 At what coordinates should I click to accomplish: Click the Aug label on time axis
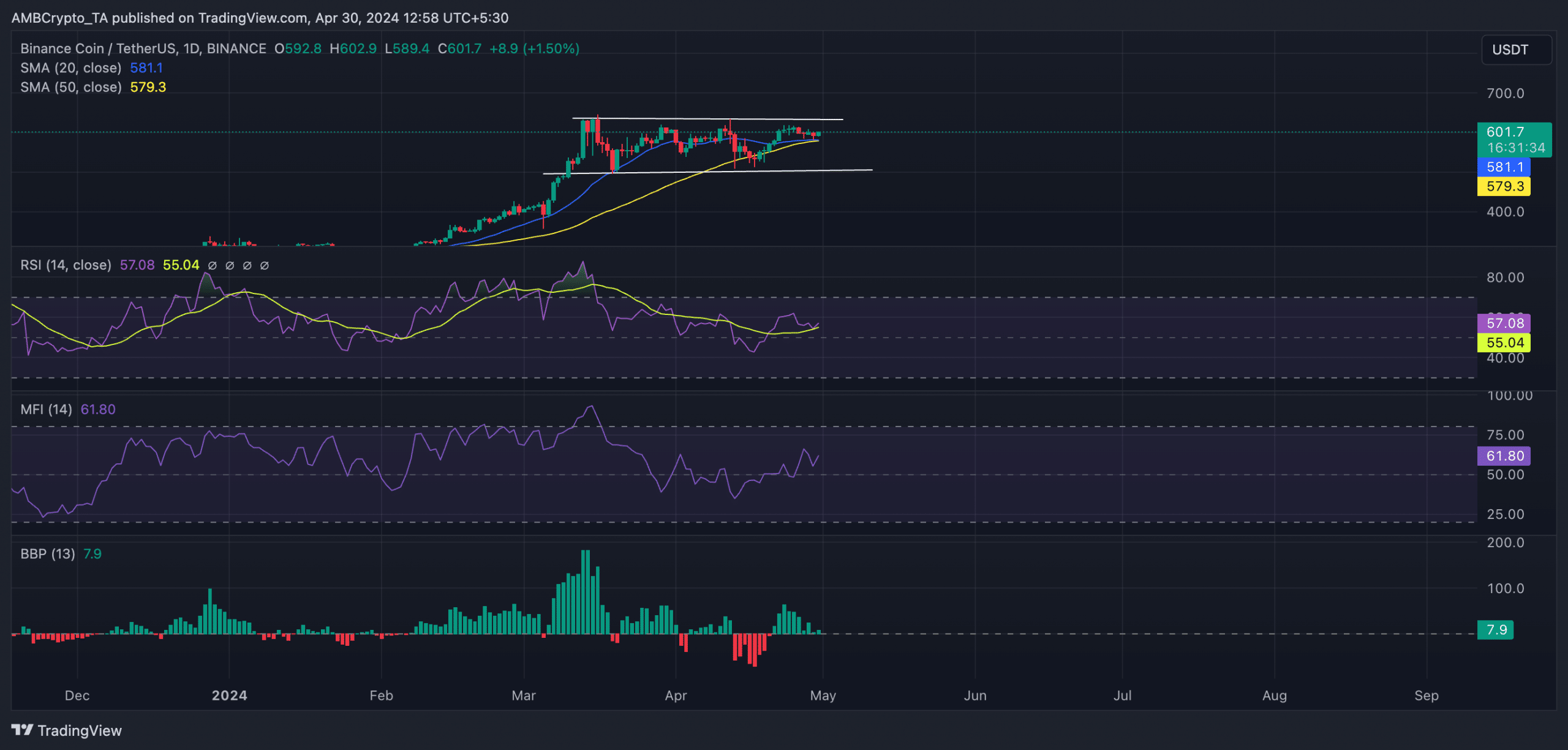tap(1275, 695)
